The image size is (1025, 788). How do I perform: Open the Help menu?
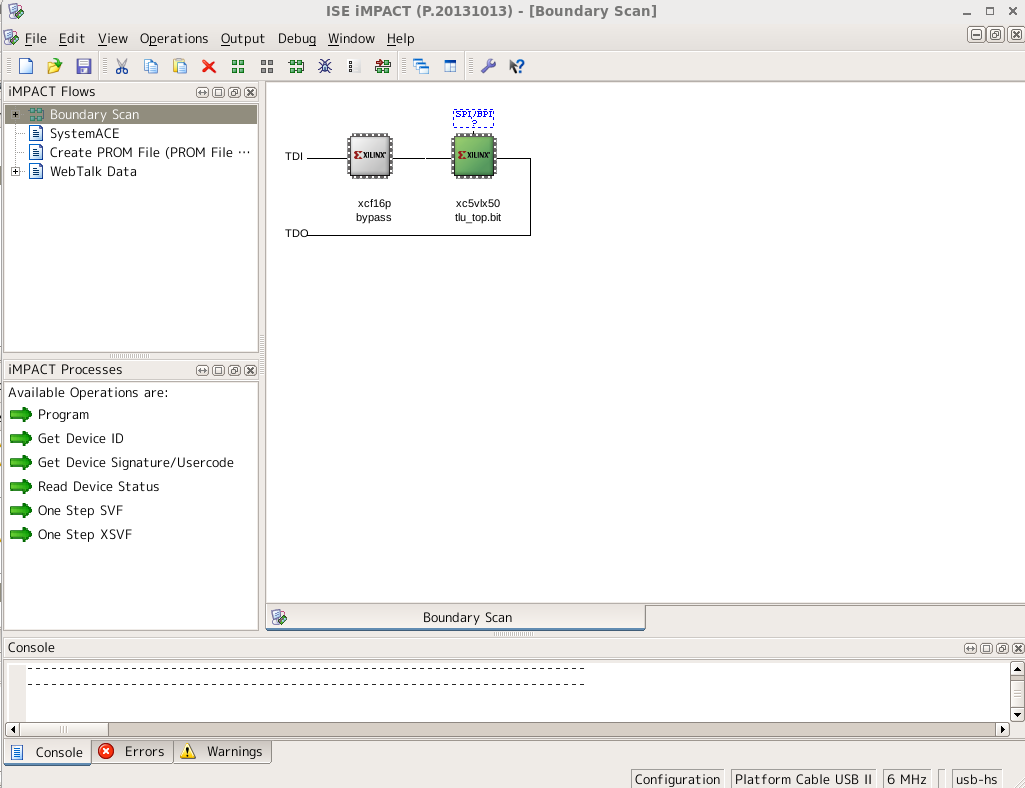point(400,39)
